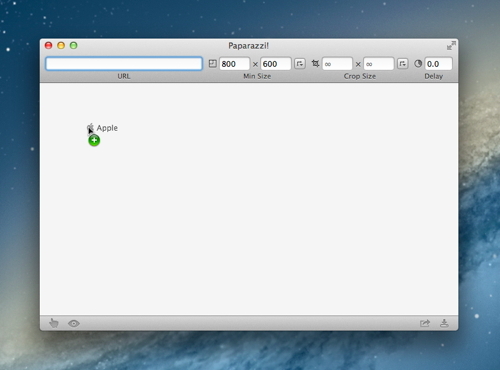Edit the Min Size height field 600

tap(276, 64)
